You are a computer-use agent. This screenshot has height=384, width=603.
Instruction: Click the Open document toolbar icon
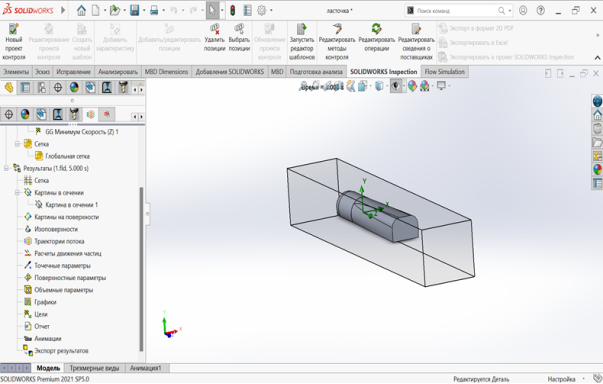point(115,10)
